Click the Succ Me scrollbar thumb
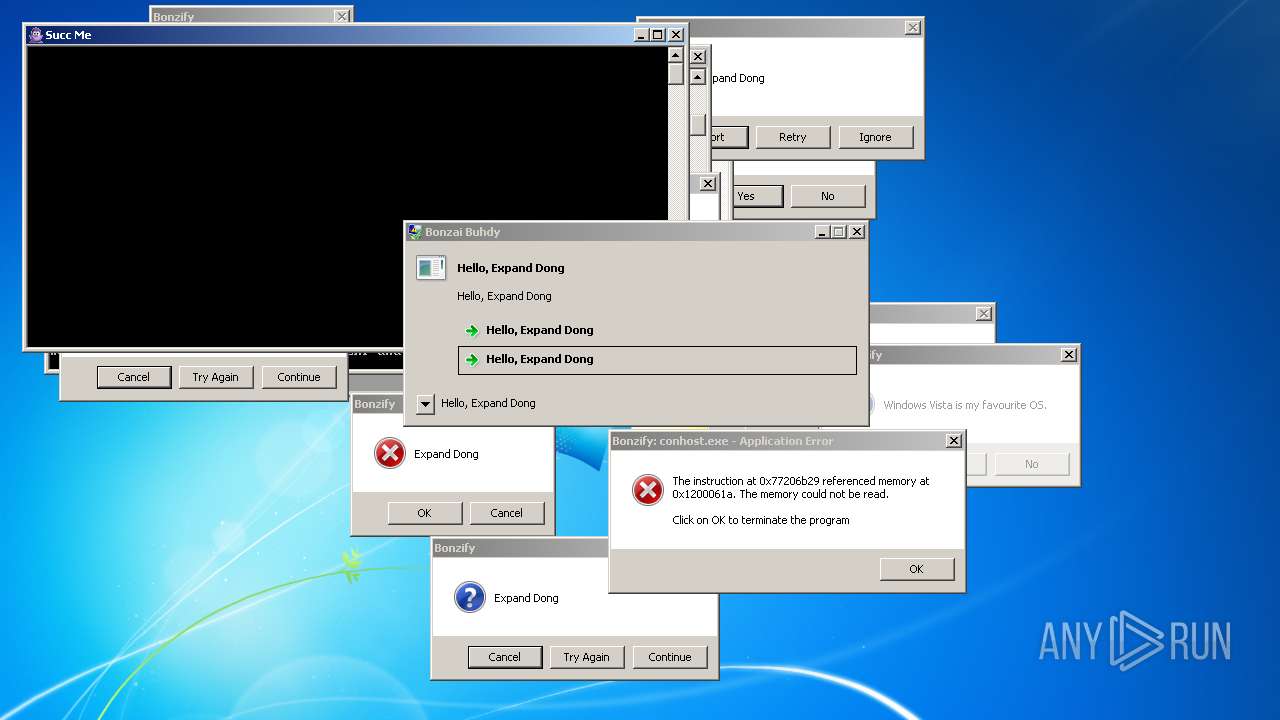This screenshot has height=720, width=1280. (676, 75)
